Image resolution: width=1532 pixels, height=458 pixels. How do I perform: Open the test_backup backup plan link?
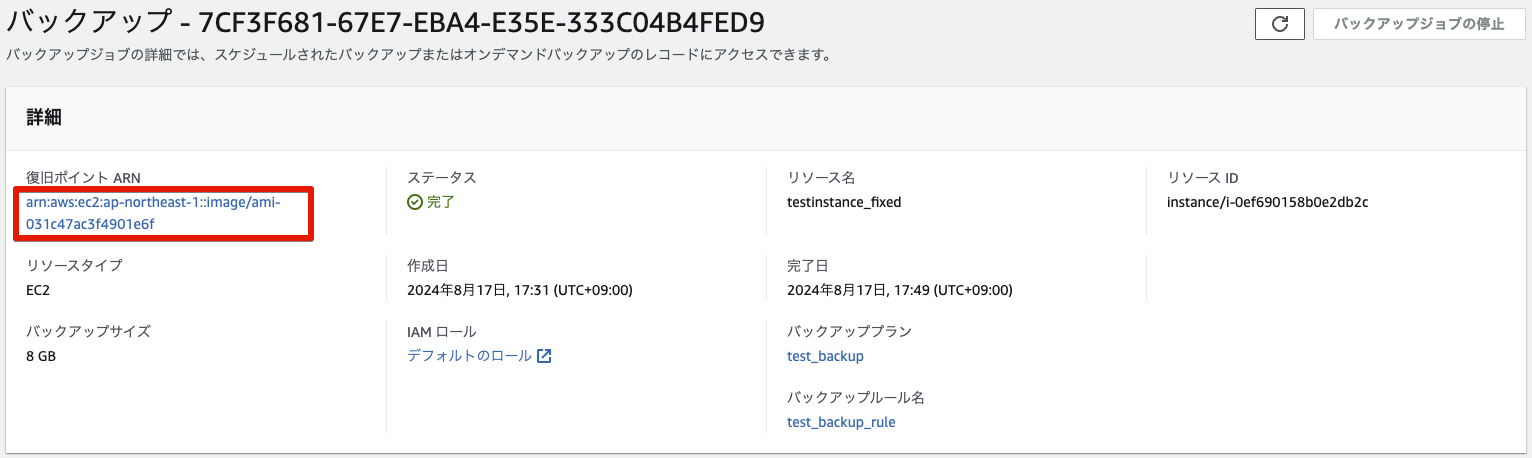tap(825, 356)
